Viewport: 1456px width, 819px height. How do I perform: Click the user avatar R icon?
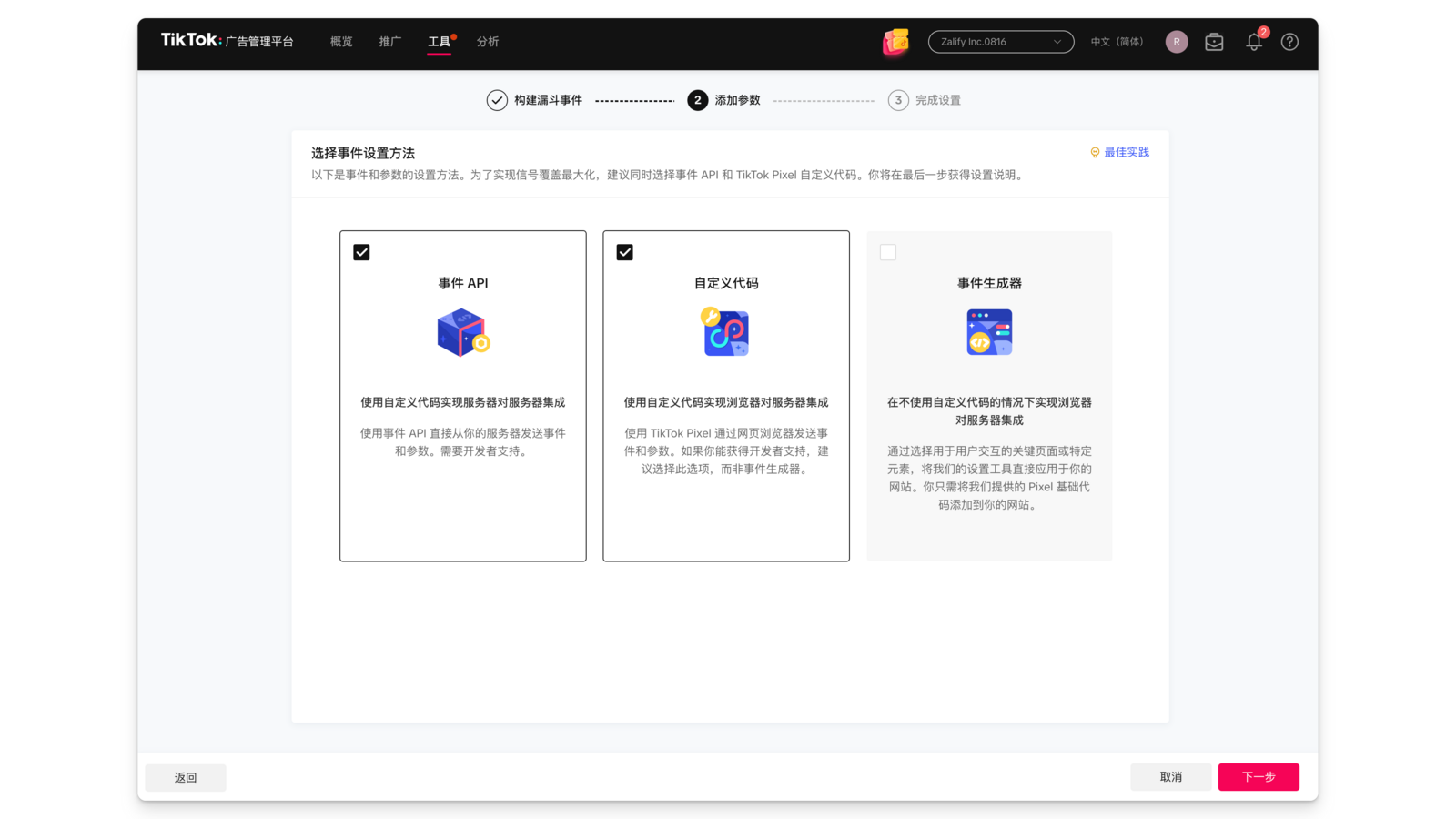tap(1176, 42)
